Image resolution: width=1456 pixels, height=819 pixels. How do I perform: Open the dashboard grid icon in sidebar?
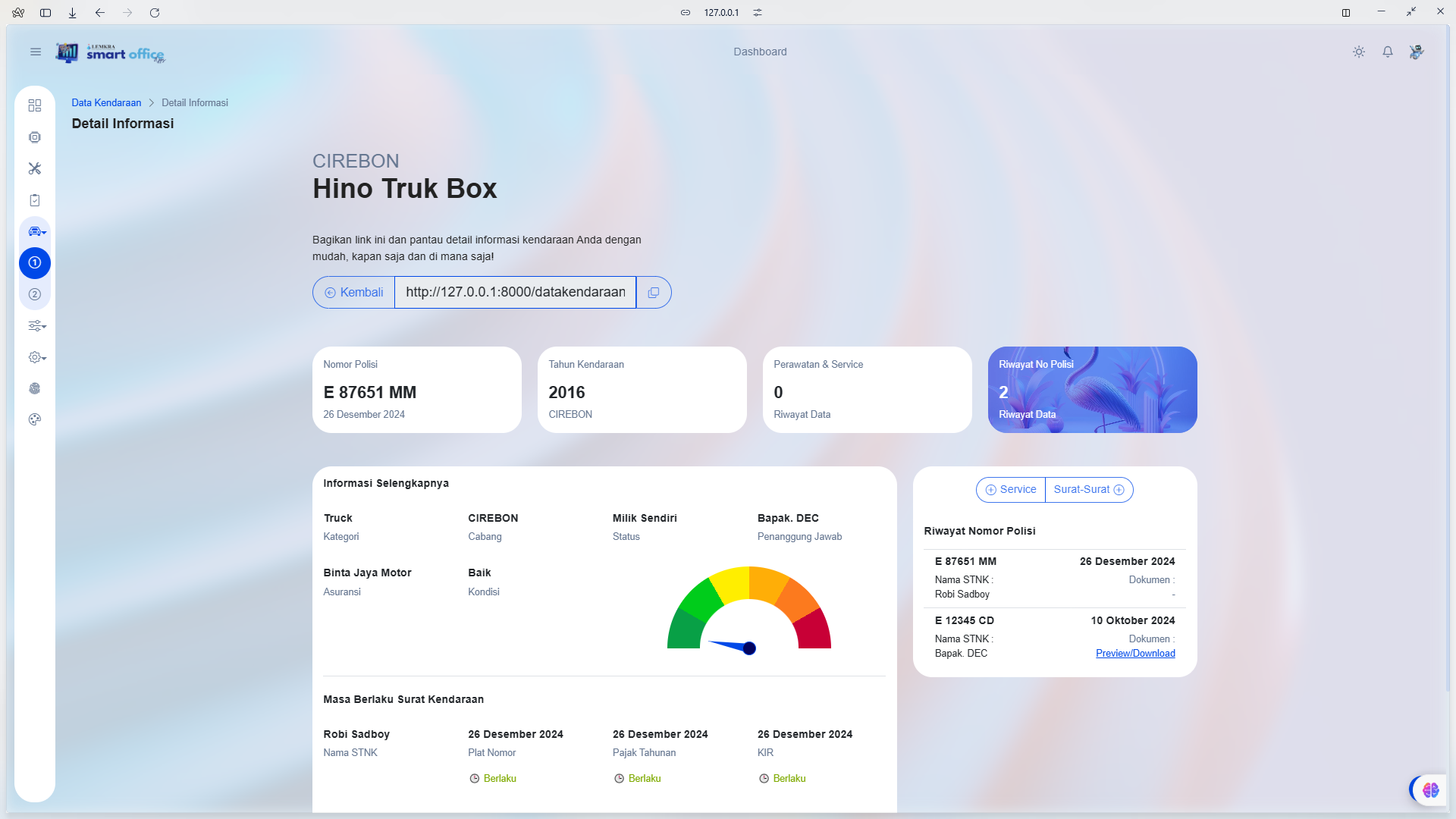click(35, 105)
